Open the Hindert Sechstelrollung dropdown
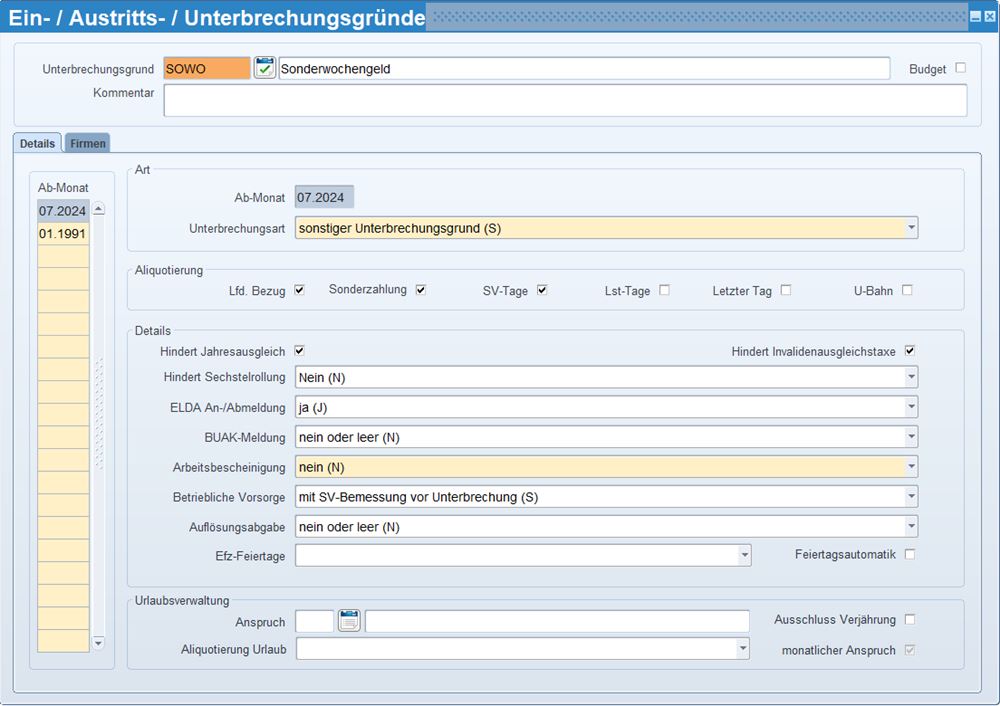 click(x=911, y=377)
